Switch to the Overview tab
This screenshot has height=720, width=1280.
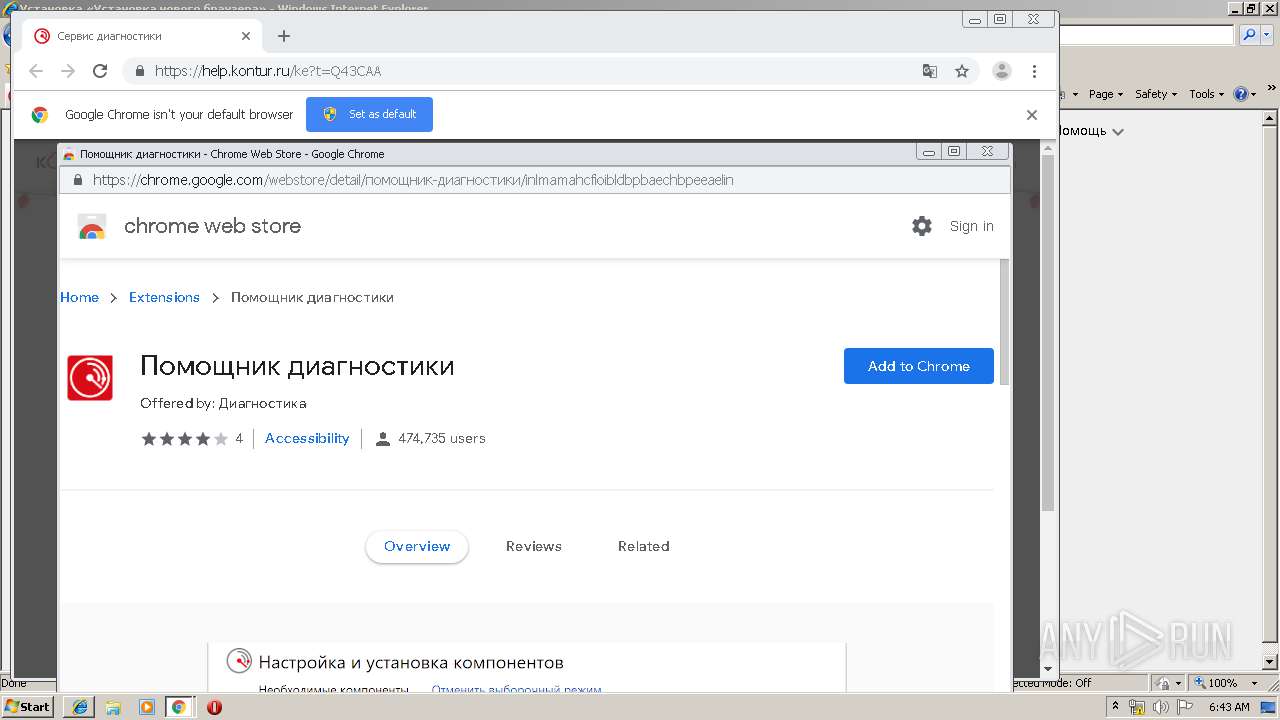click(417, 546)
